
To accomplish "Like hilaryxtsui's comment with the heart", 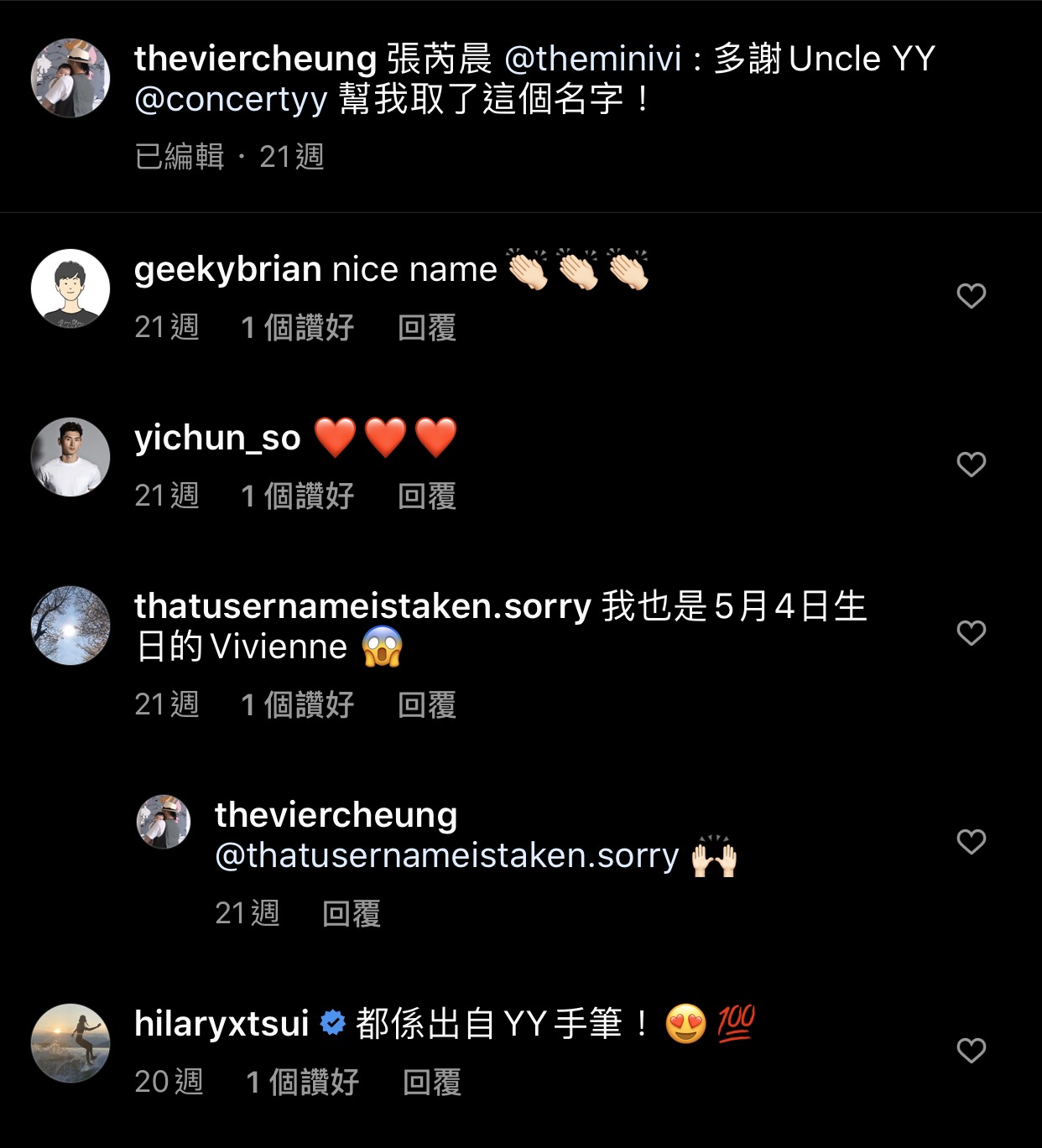I will (971, 1050).
